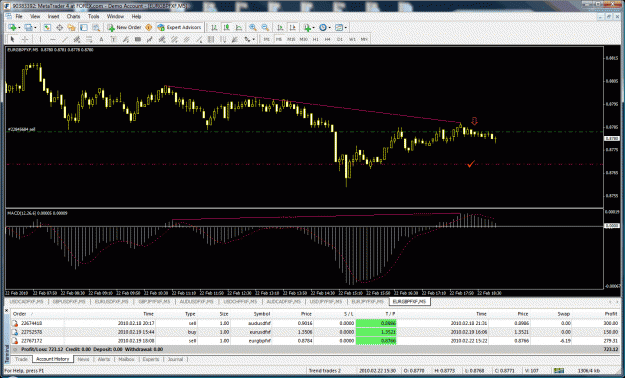Image resolution: width=625 pixels, height=378 pixels.
Task: Show the Market Watch window icon
Action: (x=47, y=28)
